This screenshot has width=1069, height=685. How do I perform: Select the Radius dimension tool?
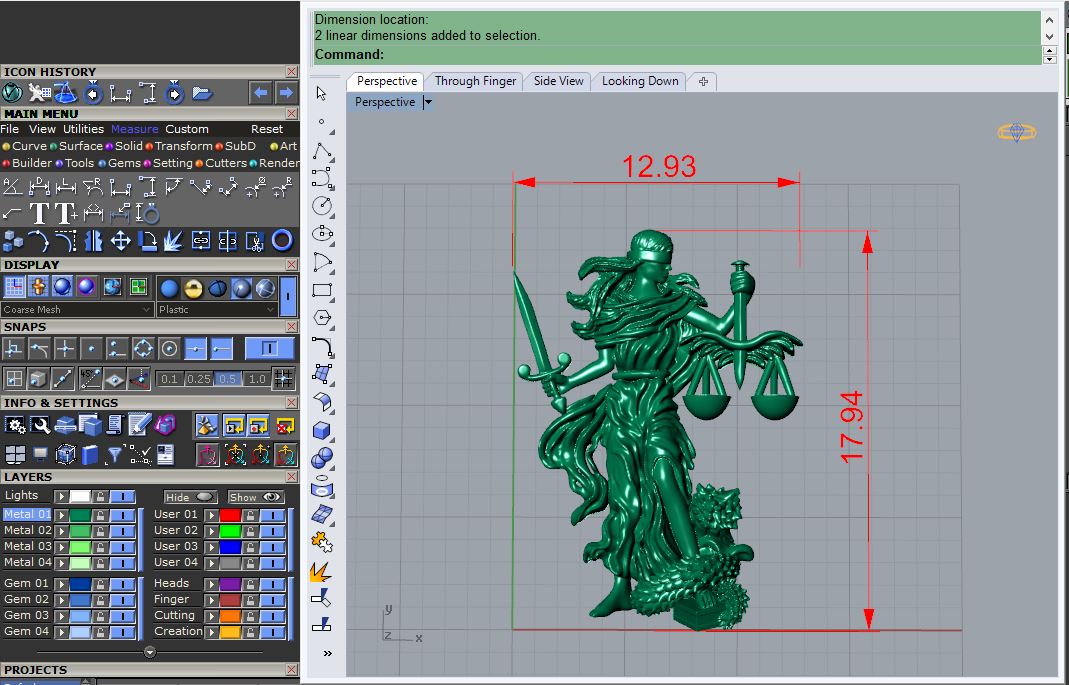(x=93, y=186)
